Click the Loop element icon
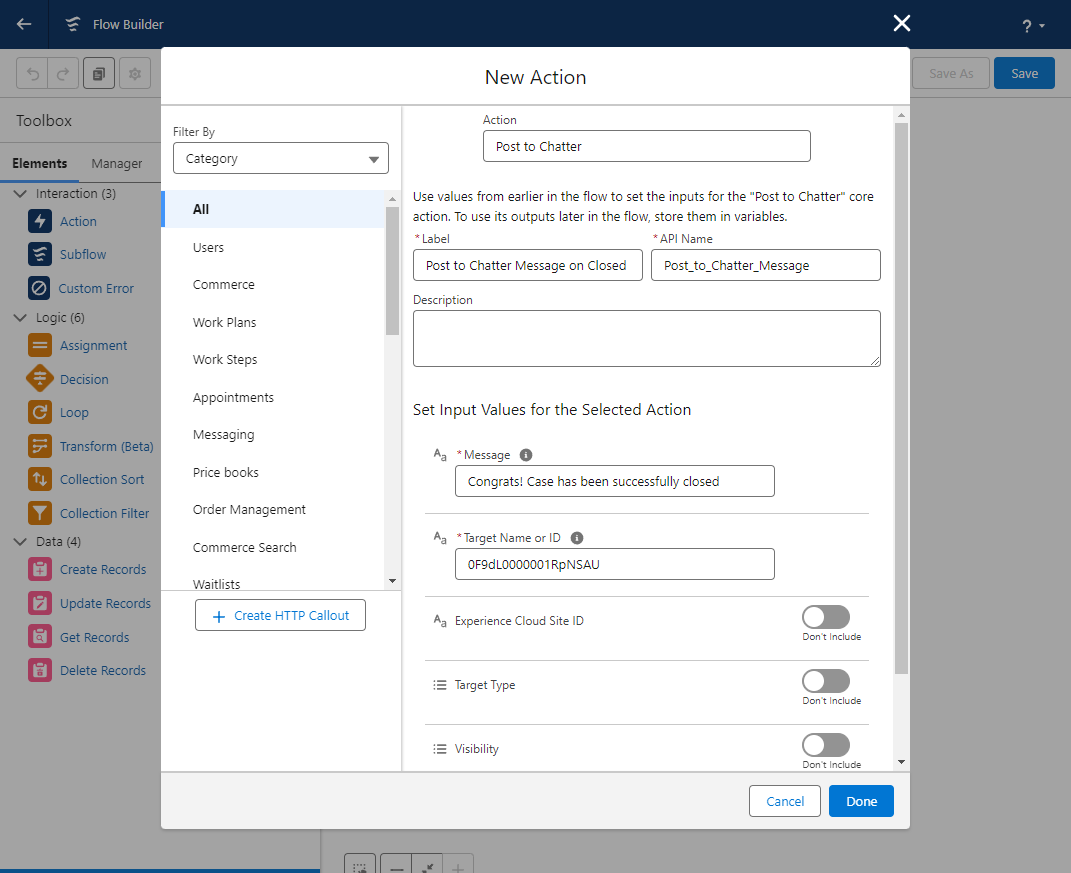The width and height of the screenshot is (1071, 873). coord(40,412)
